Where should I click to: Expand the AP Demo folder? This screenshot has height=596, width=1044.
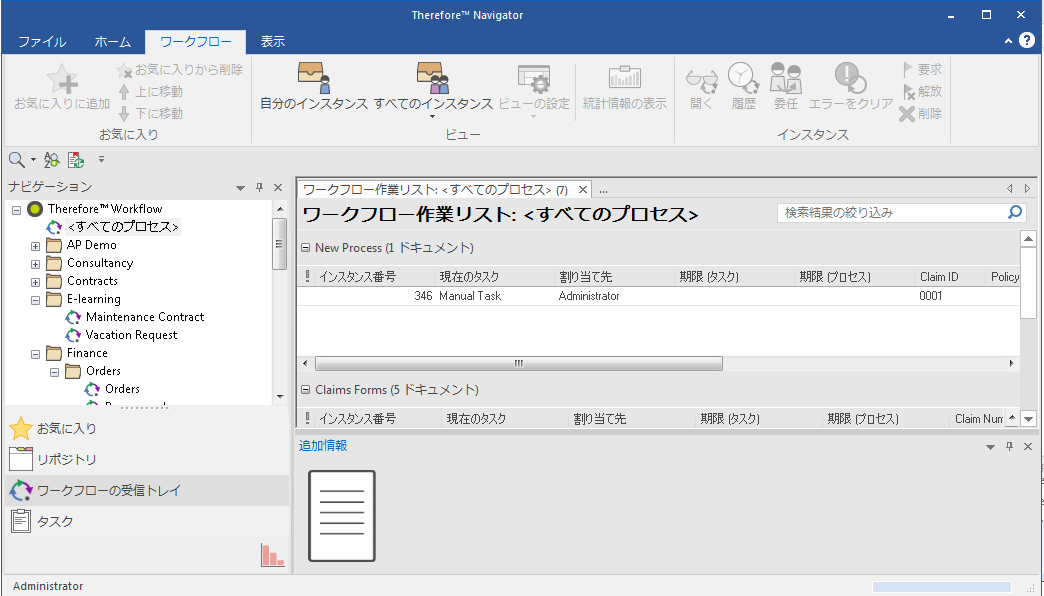(x=36, y=246)
